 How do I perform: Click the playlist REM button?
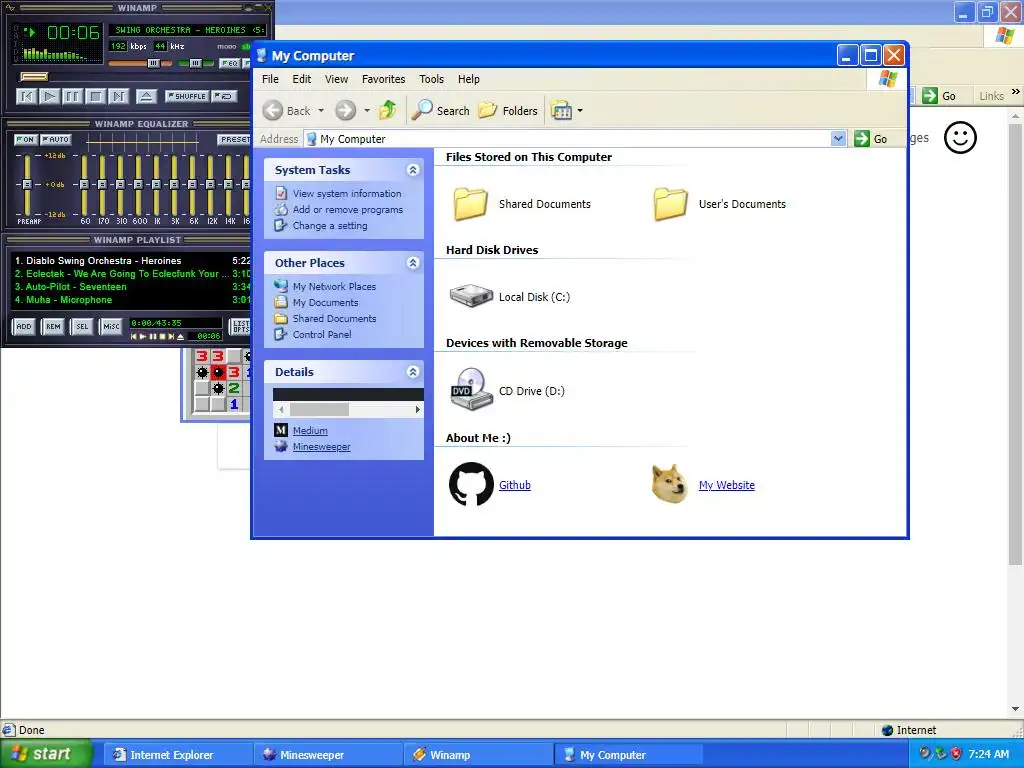click(53, 327)
